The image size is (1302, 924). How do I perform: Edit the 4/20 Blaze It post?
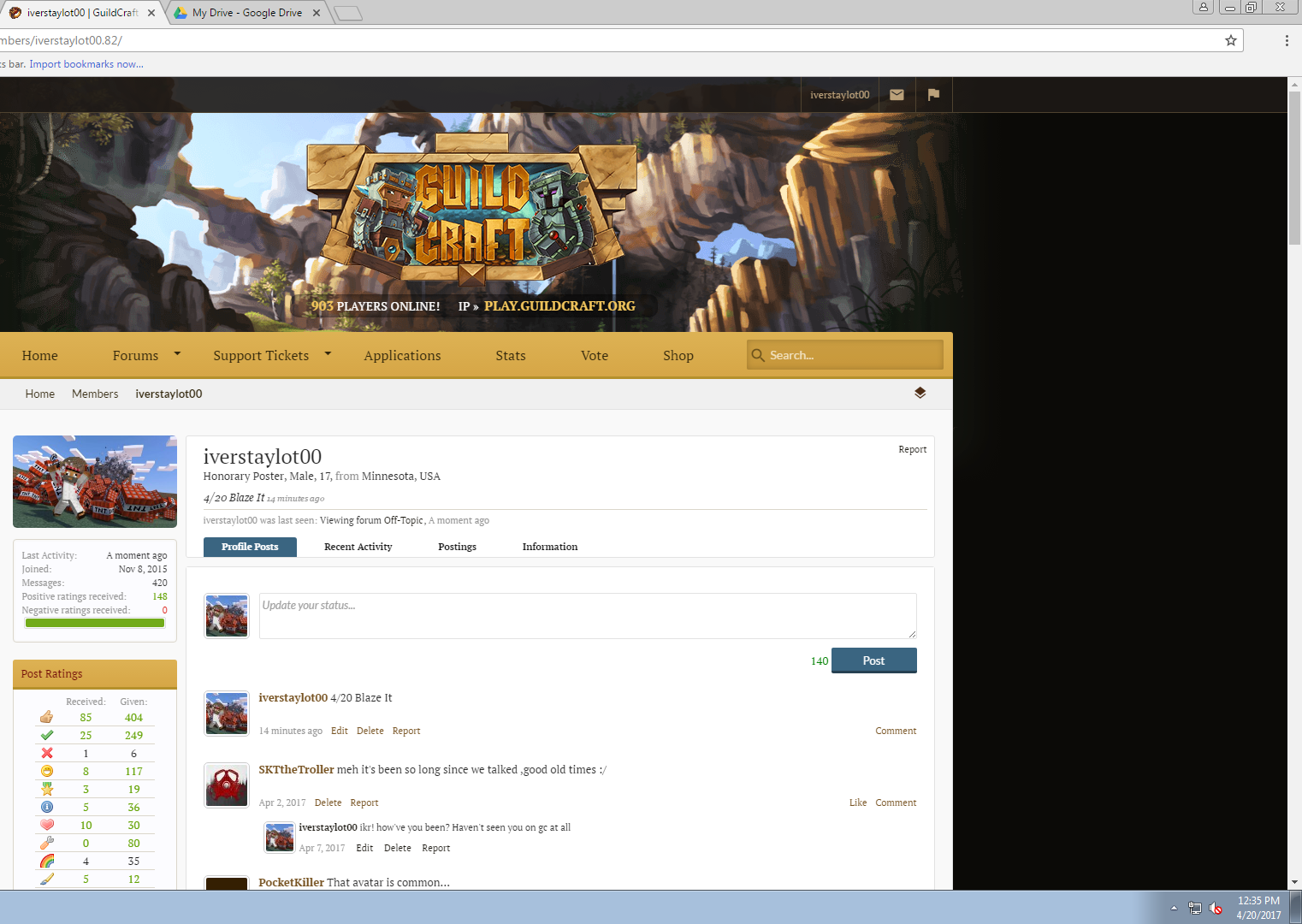coord(340,731)
